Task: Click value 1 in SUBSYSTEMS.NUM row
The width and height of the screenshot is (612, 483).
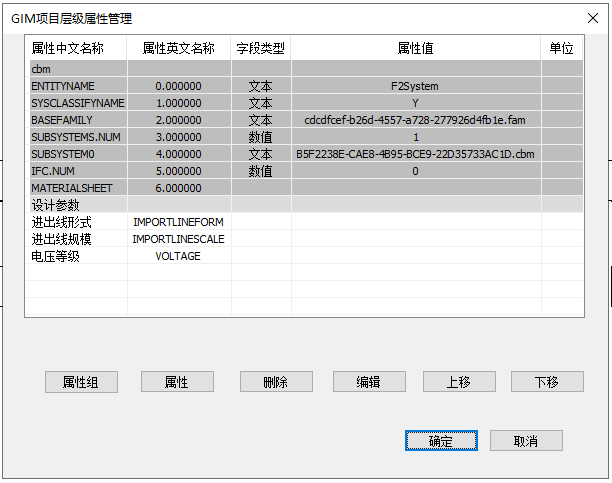Action: point(416,137)
